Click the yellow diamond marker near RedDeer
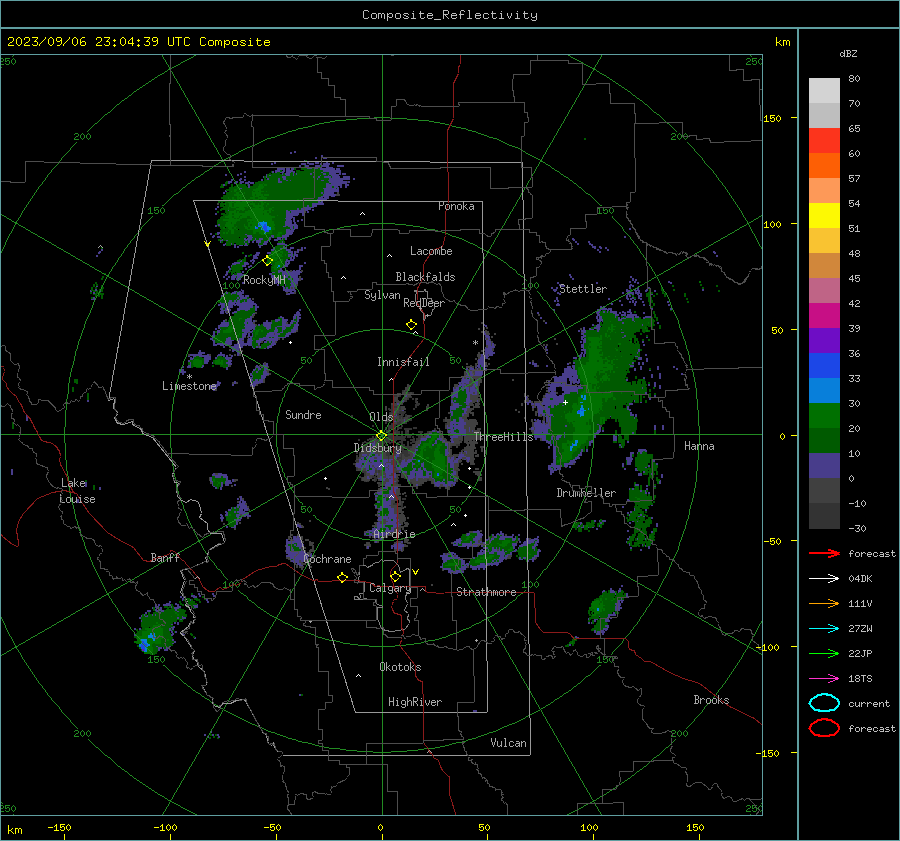This screenshot has height=841, width=900. point(412,325)
